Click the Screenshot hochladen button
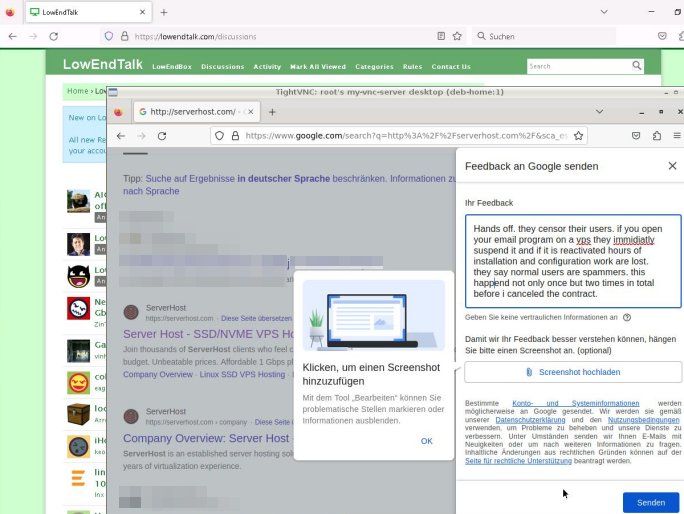 coord(573,372)
